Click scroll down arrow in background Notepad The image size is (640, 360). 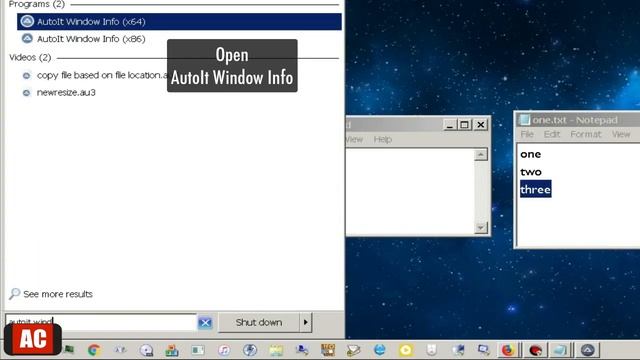(481, 227)
